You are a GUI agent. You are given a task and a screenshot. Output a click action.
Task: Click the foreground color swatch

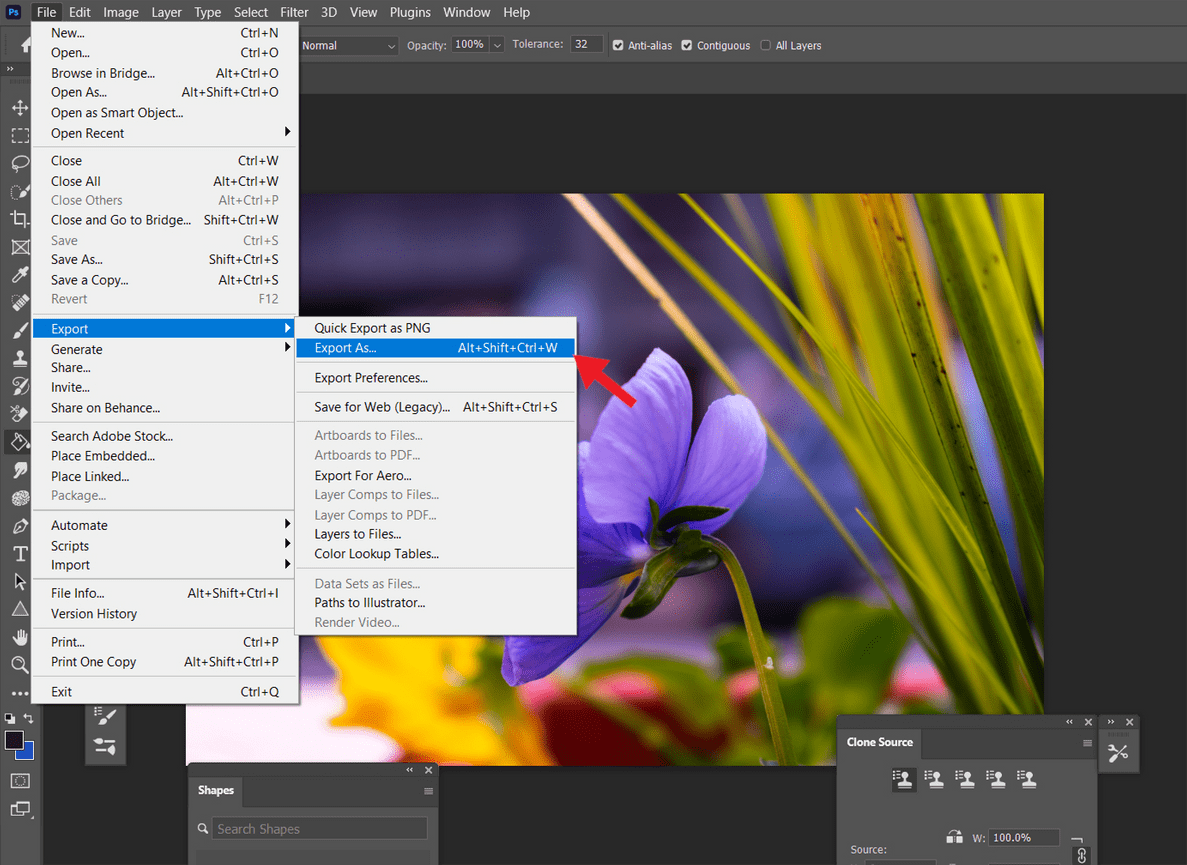(x=14, y=738)
